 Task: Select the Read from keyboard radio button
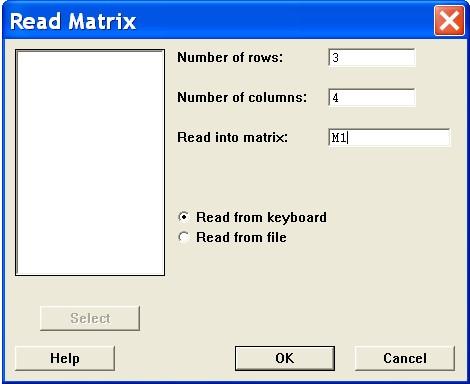point(183,217)
